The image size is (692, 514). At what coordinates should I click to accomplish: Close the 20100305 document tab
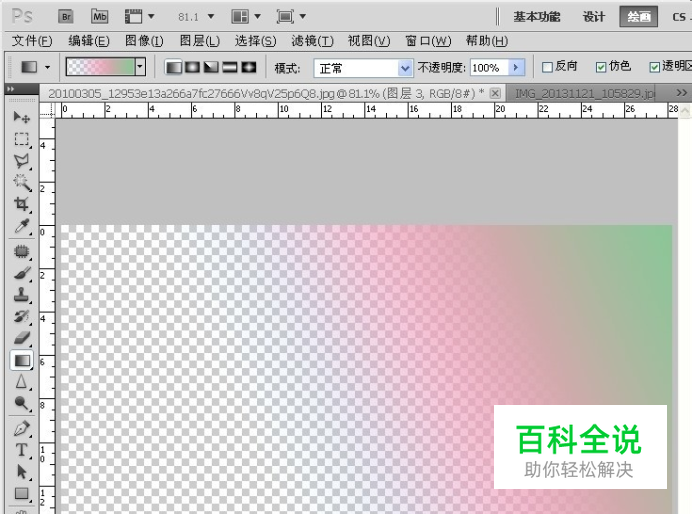[x=495, y=93]
